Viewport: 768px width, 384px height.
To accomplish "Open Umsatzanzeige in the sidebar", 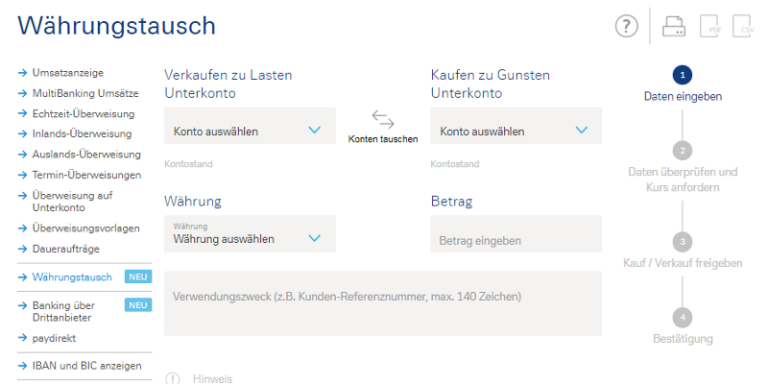I will 68,73.
